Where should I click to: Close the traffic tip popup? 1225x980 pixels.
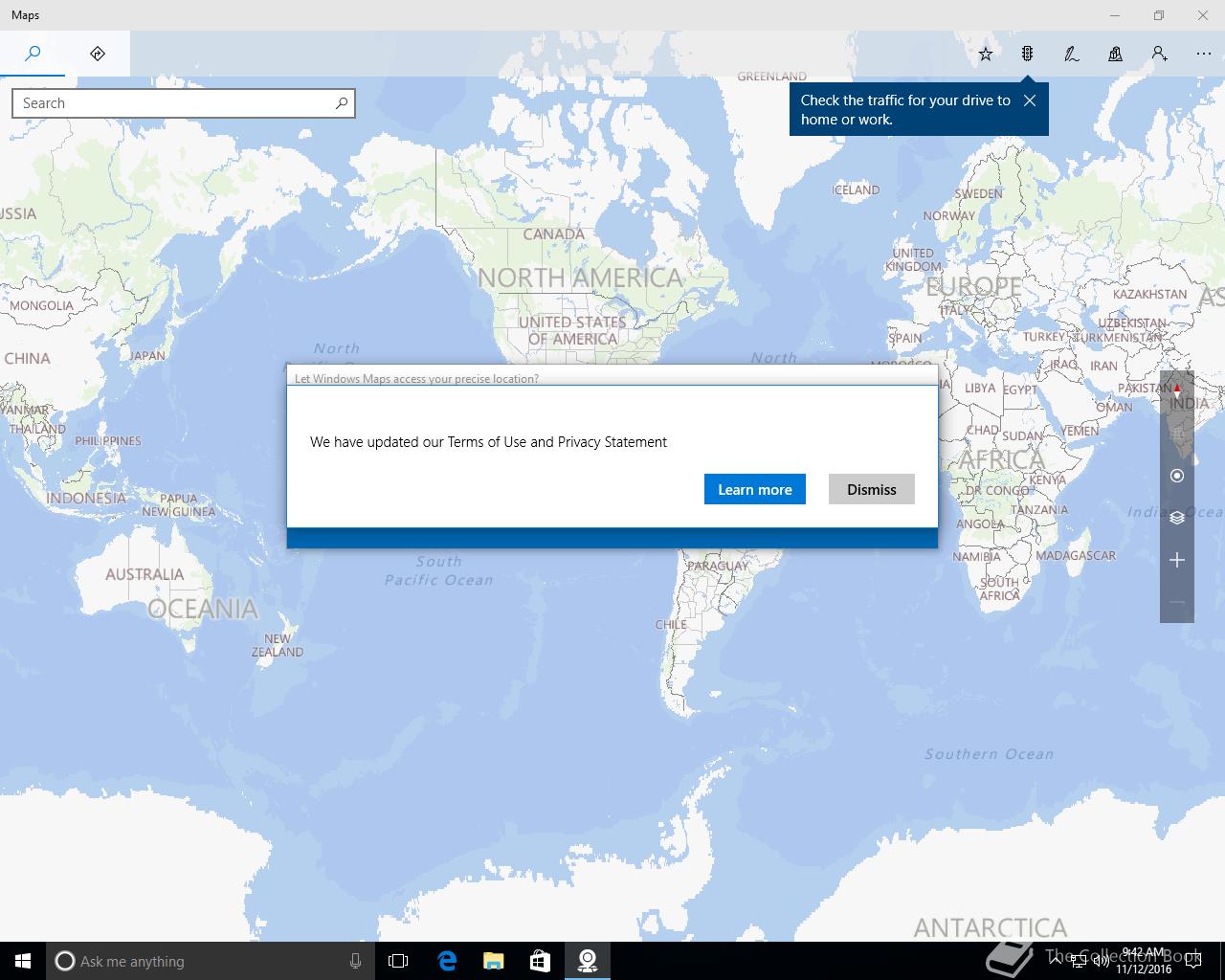pyautogui.click(x=1030, y=100)
